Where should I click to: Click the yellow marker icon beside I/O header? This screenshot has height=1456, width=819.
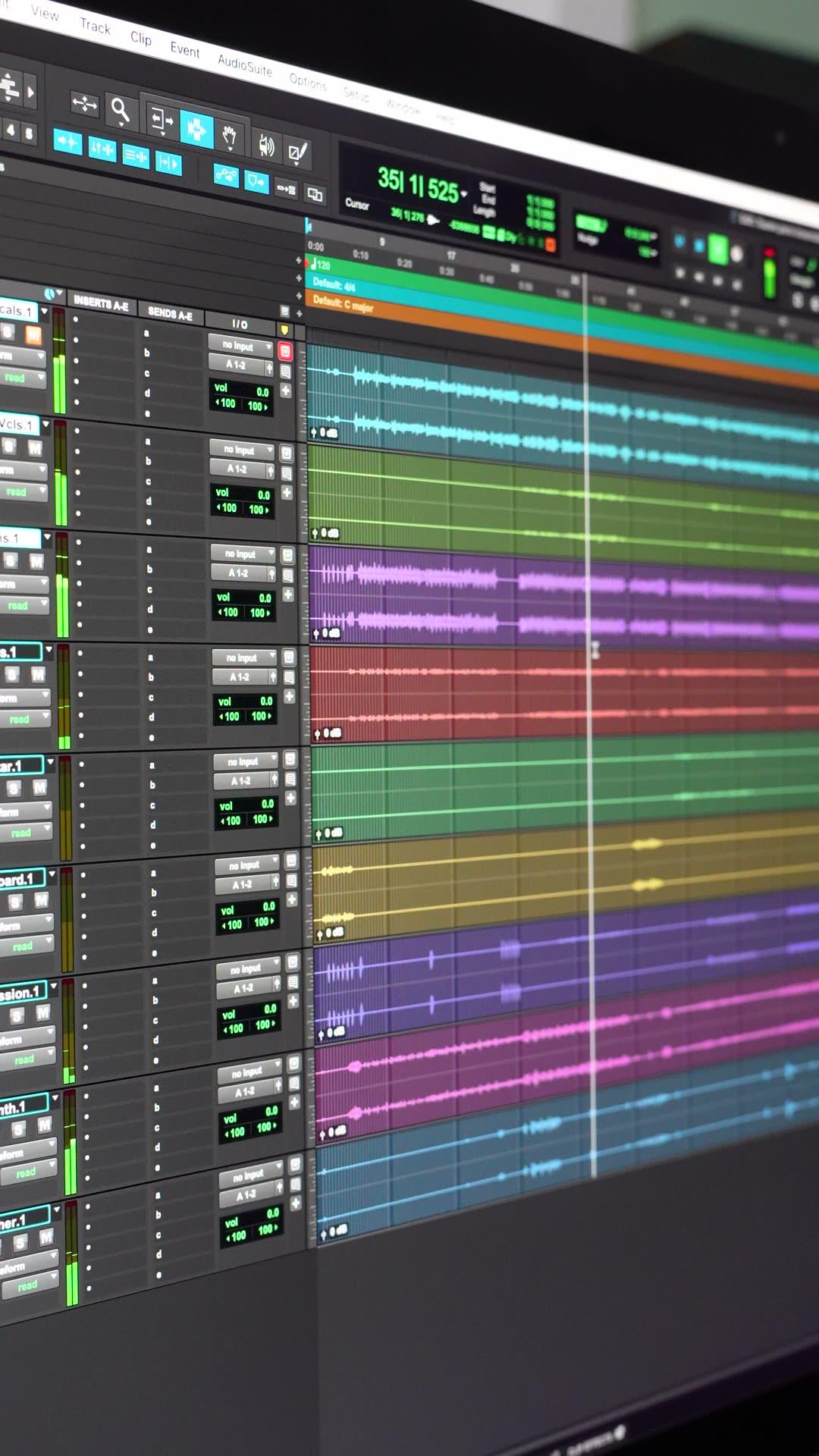284,330
